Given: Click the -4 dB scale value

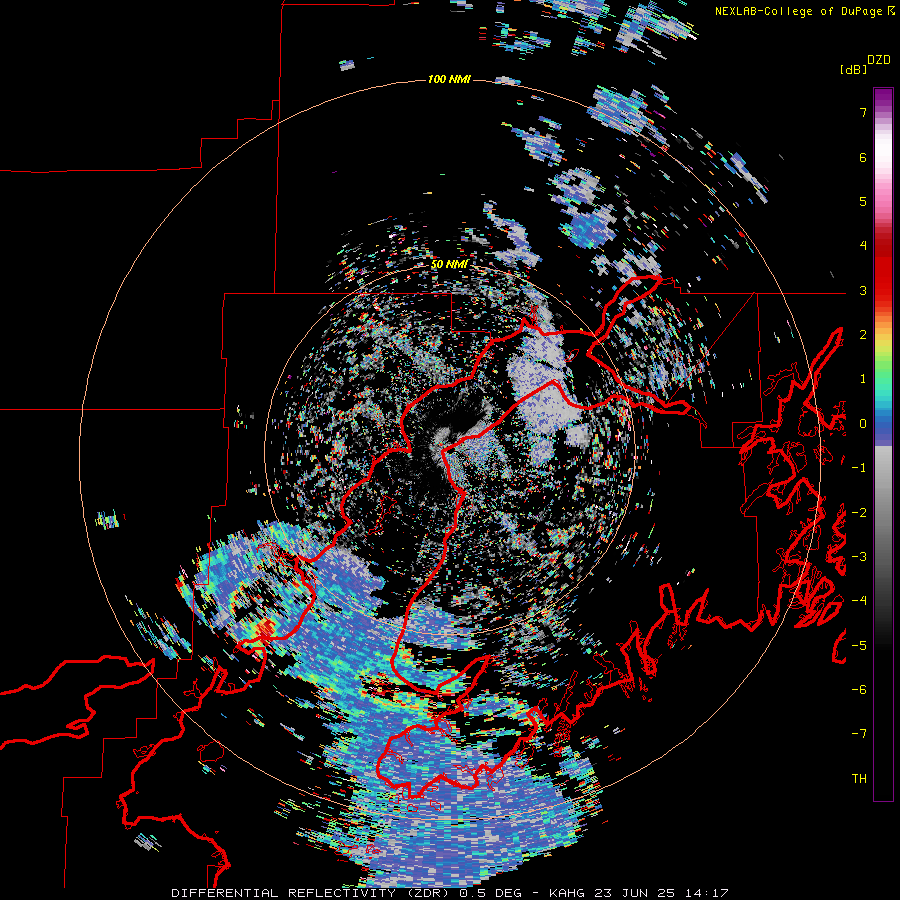Looking at the screenshot, I should (859, 601).
